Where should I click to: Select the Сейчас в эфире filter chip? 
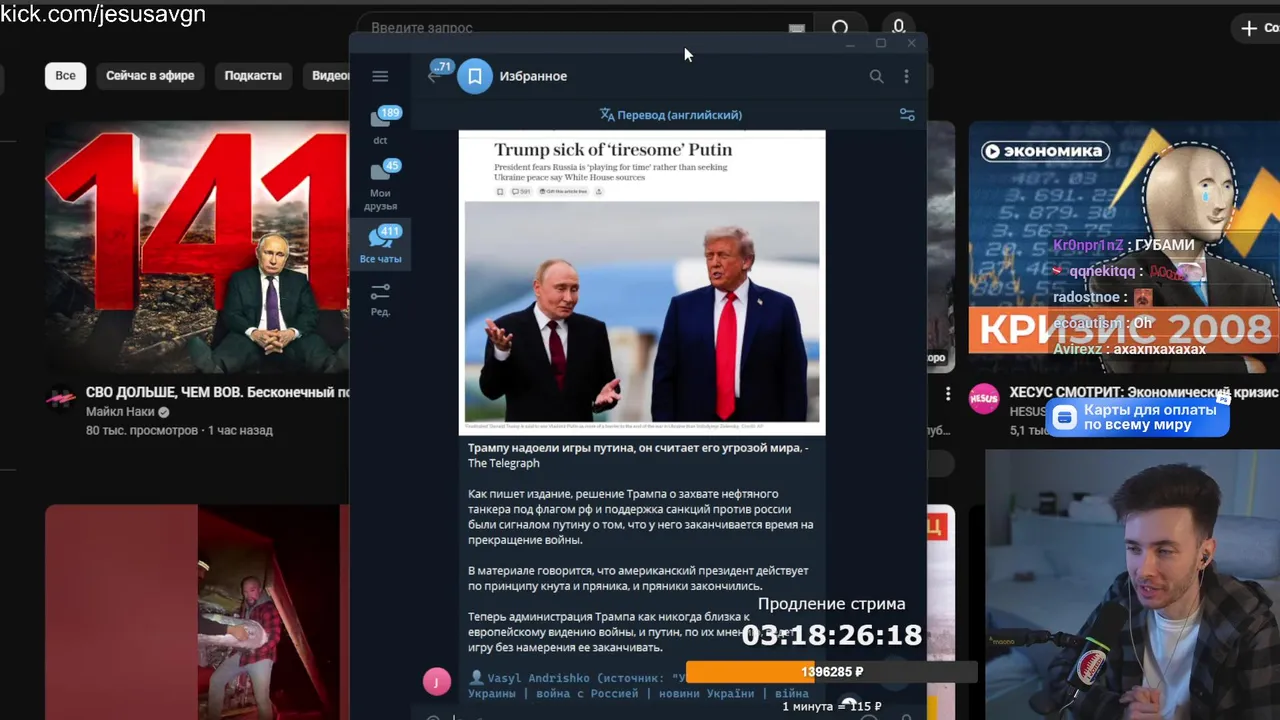click(150, 76)
